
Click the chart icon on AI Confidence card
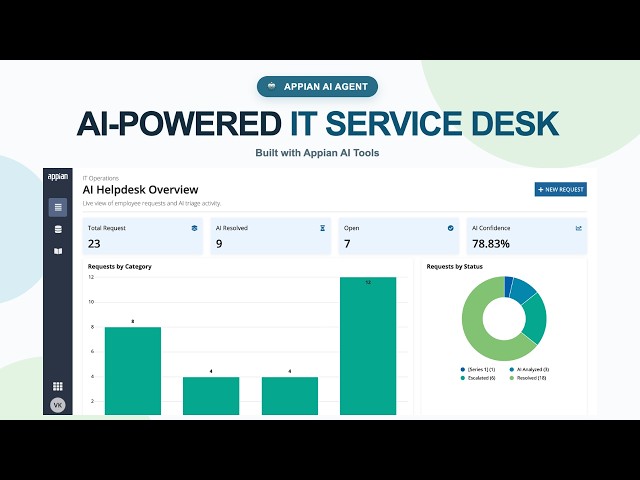pyautogui.click(x=578, y=228)
